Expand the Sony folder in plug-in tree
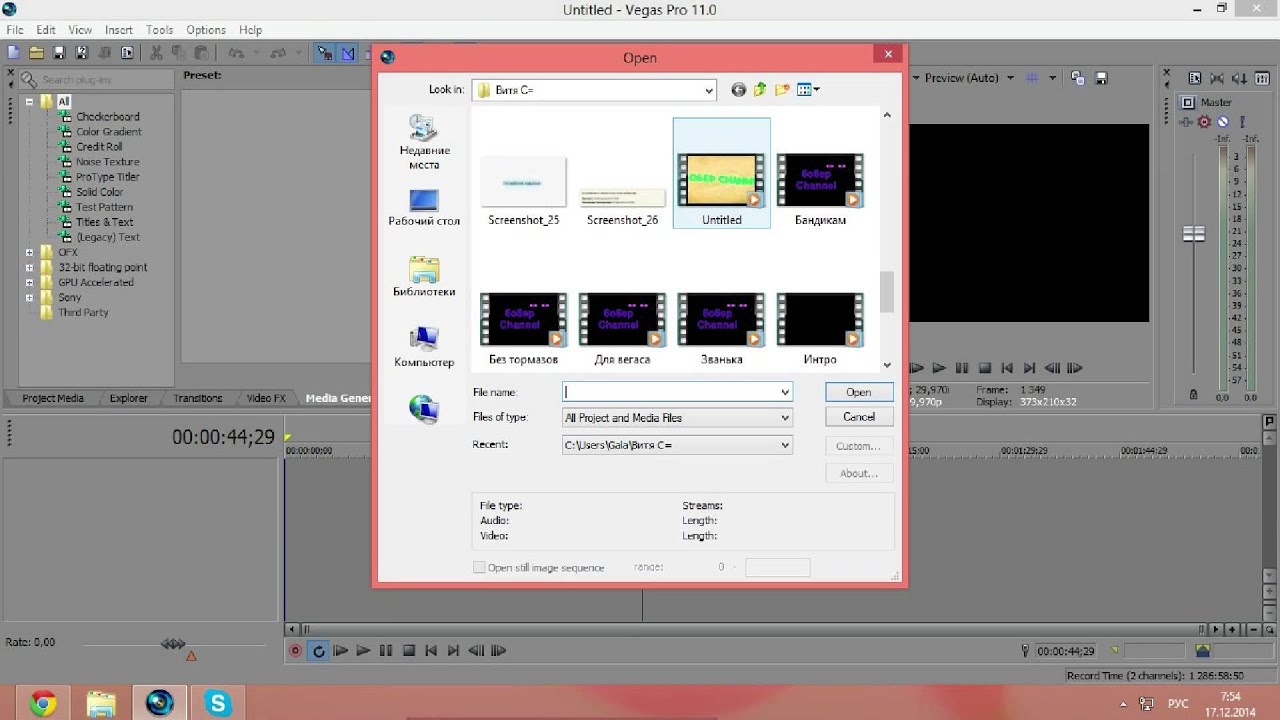Screen dimensions: 1280x720 (30, 298)
